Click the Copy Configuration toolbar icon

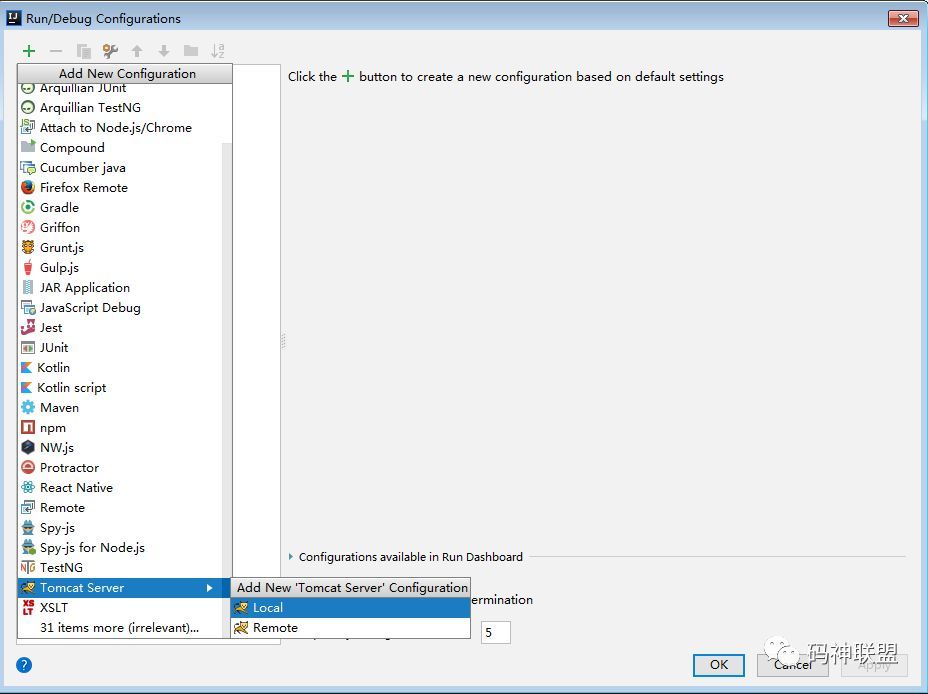83,51
